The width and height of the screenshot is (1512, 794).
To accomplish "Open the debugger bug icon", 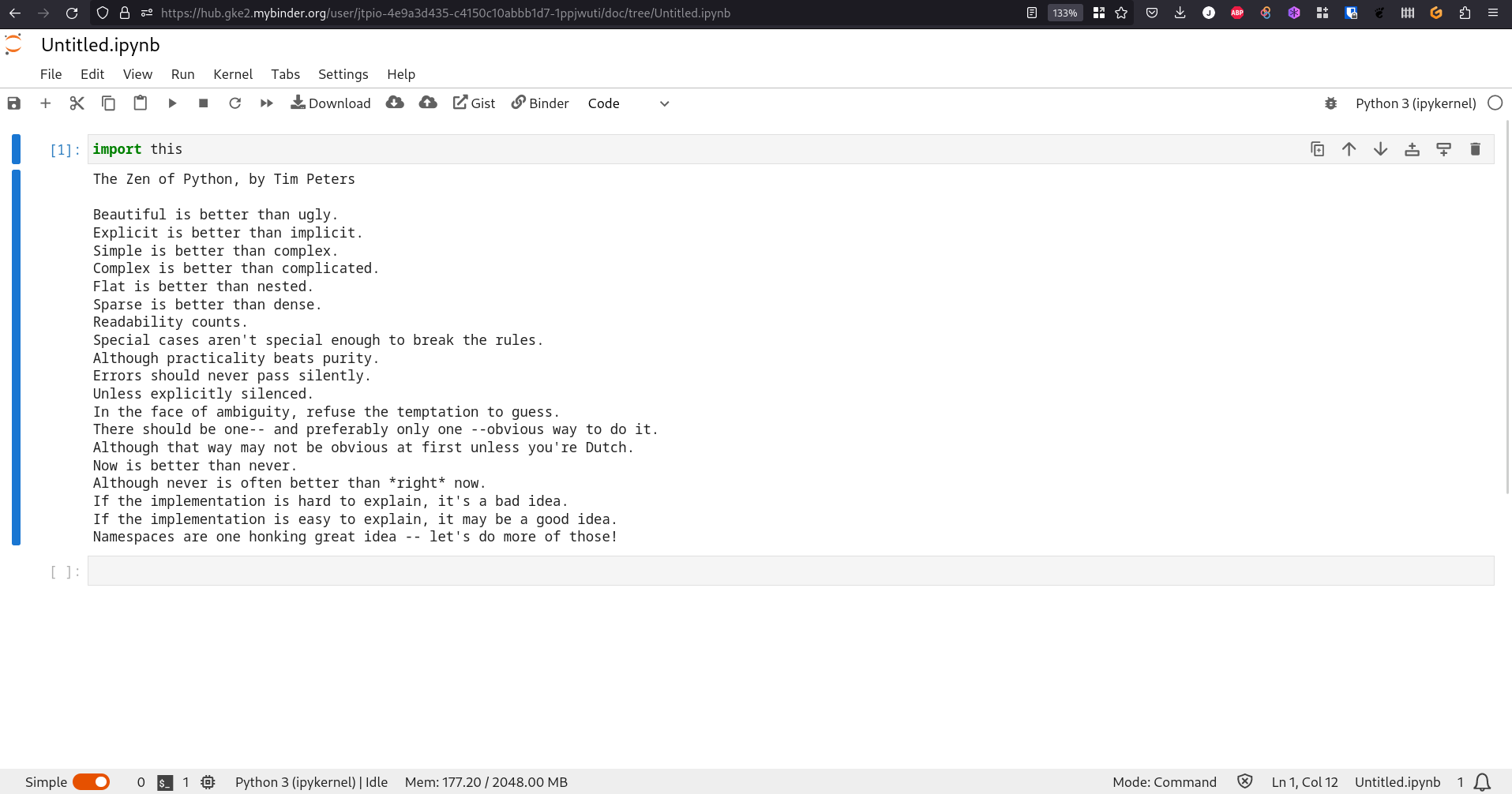I will [1331, 103].
